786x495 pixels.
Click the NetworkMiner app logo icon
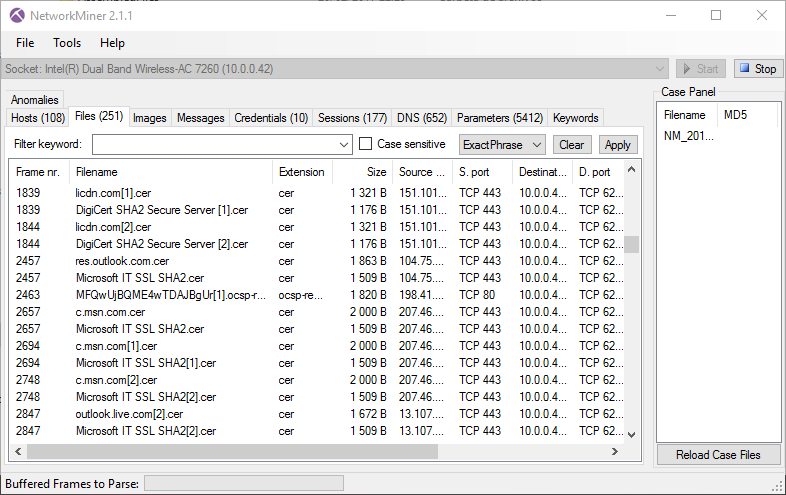tap(17, 15)
